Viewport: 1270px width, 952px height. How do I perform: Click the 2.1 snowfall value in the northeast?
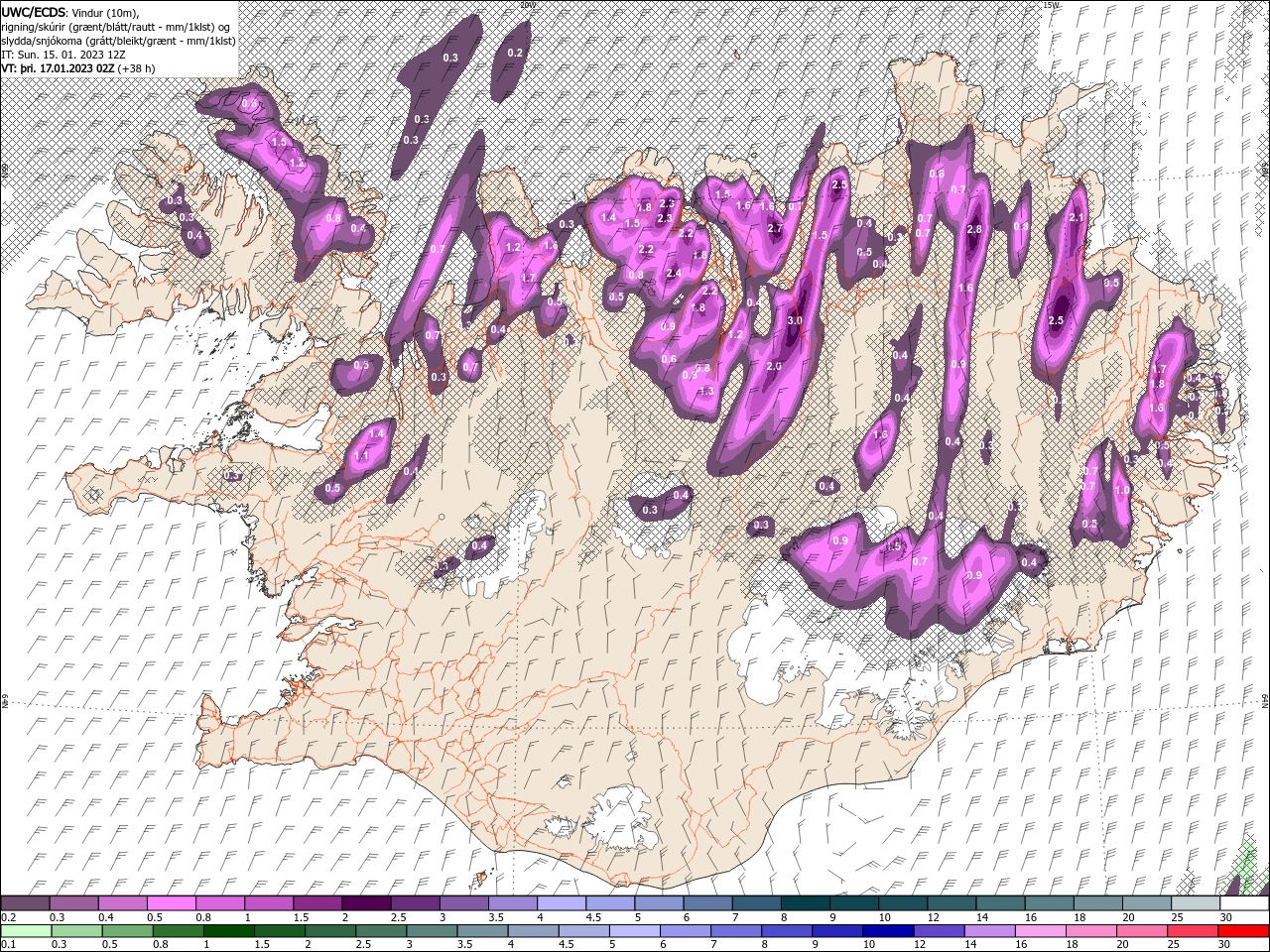pyautogui.click(x=1077, y=218)
